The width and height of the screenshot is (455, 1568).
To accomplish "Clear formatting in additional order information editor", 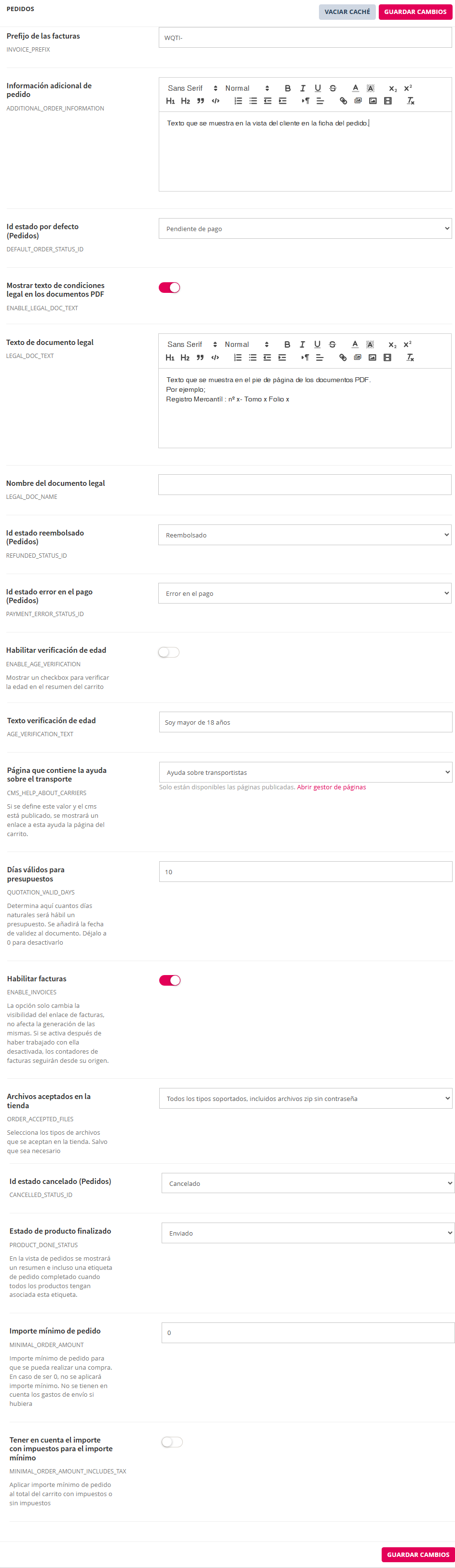I will point(411,101).
